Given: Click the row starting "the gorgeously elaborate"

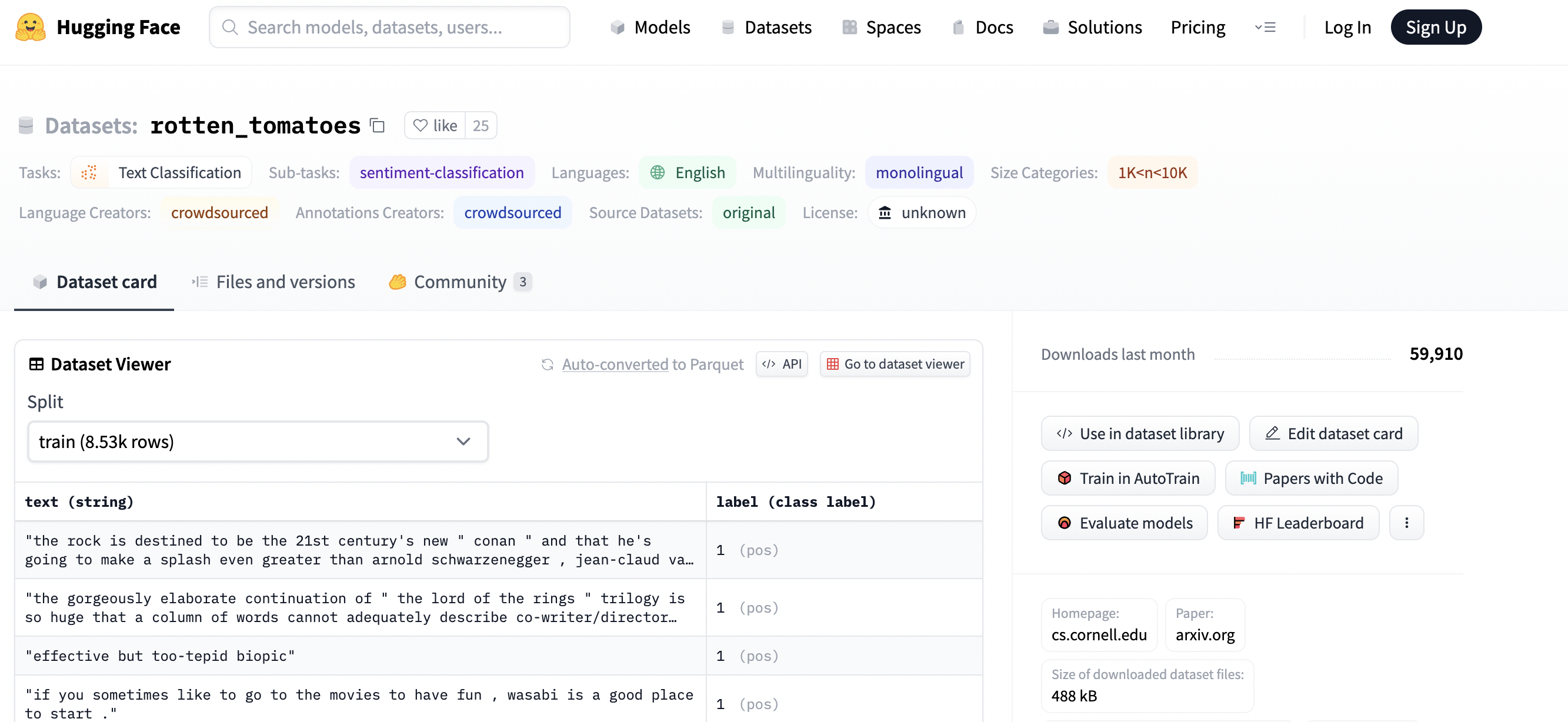Looking at the screenshot, I should point(499,608).
